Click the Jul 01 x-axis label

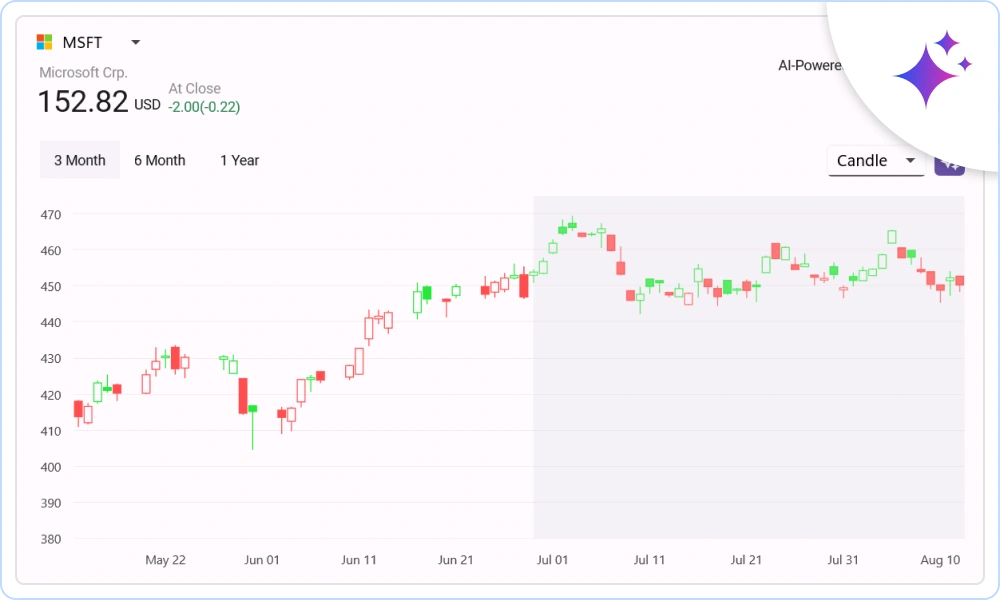click(552, 560)
